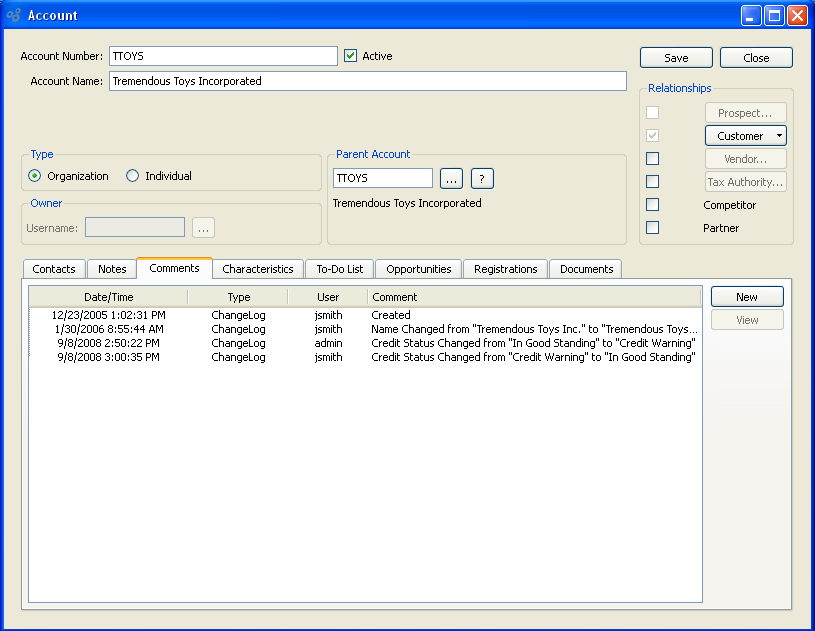Open the Characteristics tab
The width and height of the screenshot is (815, 631).
tap(257, 269)
